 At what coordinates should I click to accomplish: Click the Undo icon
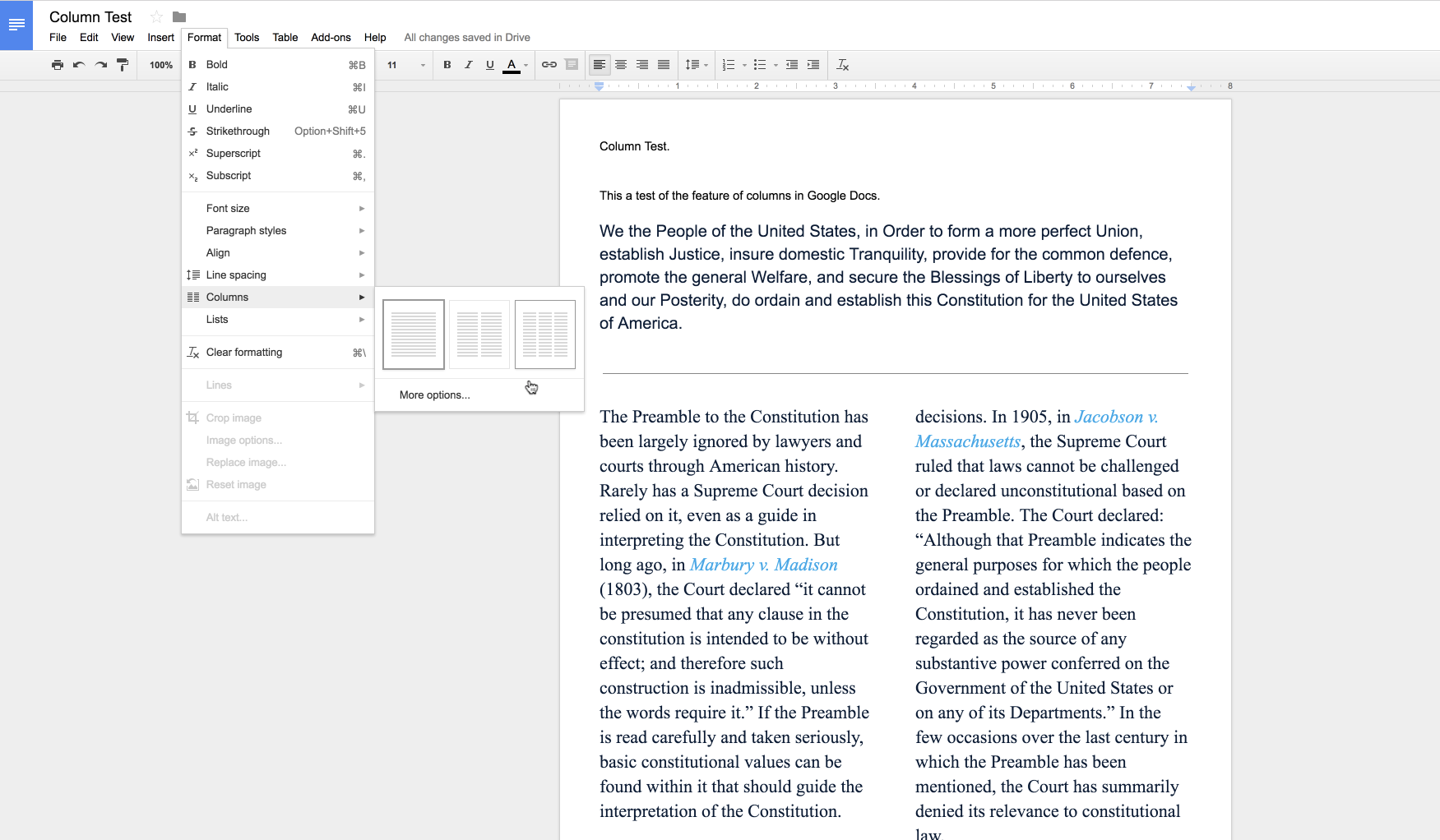[x=78, y=65]
